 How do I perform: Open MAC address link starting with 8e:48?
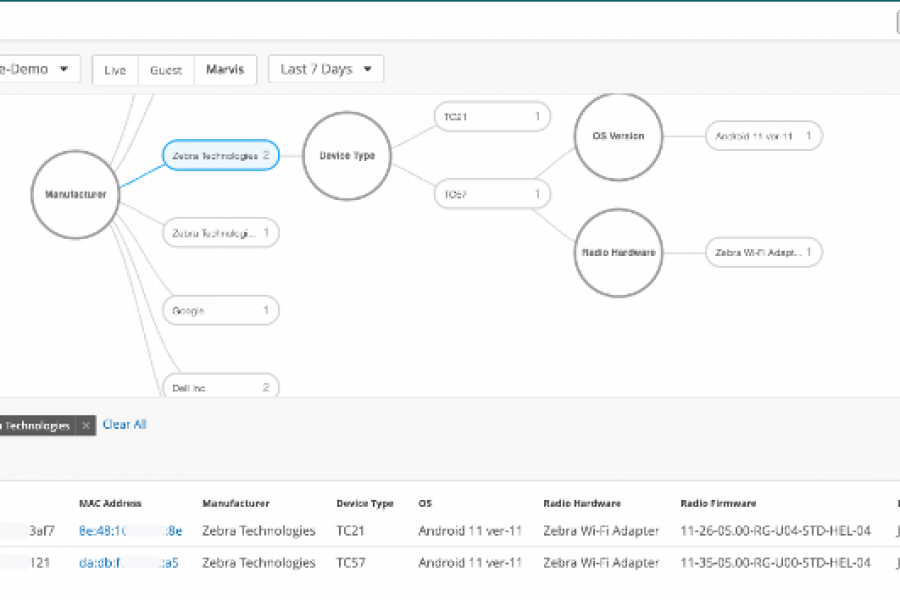pyautogui.click(x=130, y=531)
